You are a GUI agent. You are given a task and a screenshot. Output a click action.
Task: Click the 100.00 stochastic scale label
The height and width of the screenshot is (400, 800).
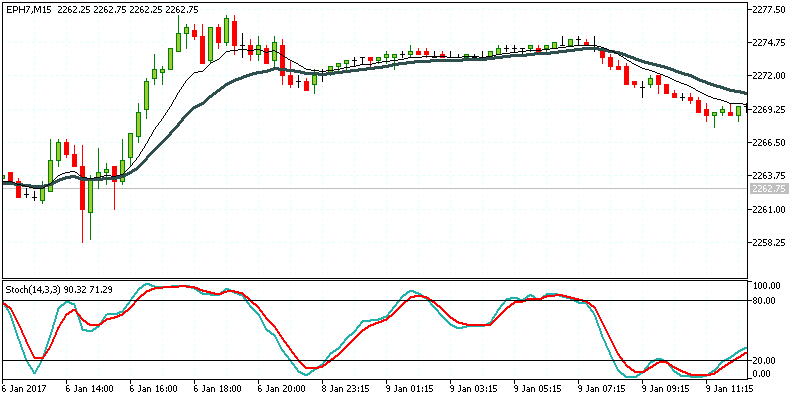[x=768, y=286]
